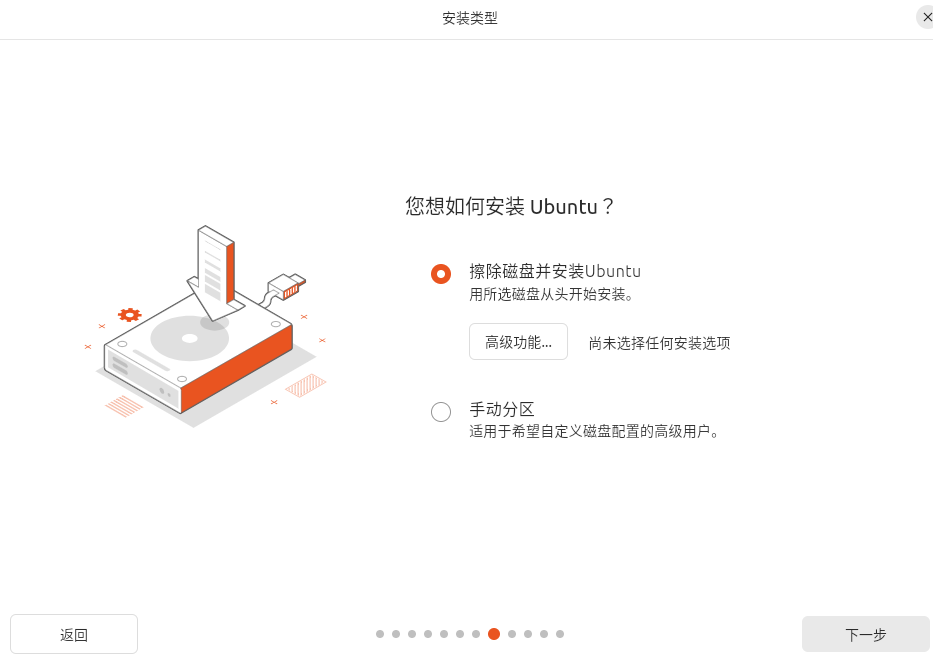Screen dimensions: 933x661
Task: Click the orange gear icon in illustration
Action: coord(129,315)
